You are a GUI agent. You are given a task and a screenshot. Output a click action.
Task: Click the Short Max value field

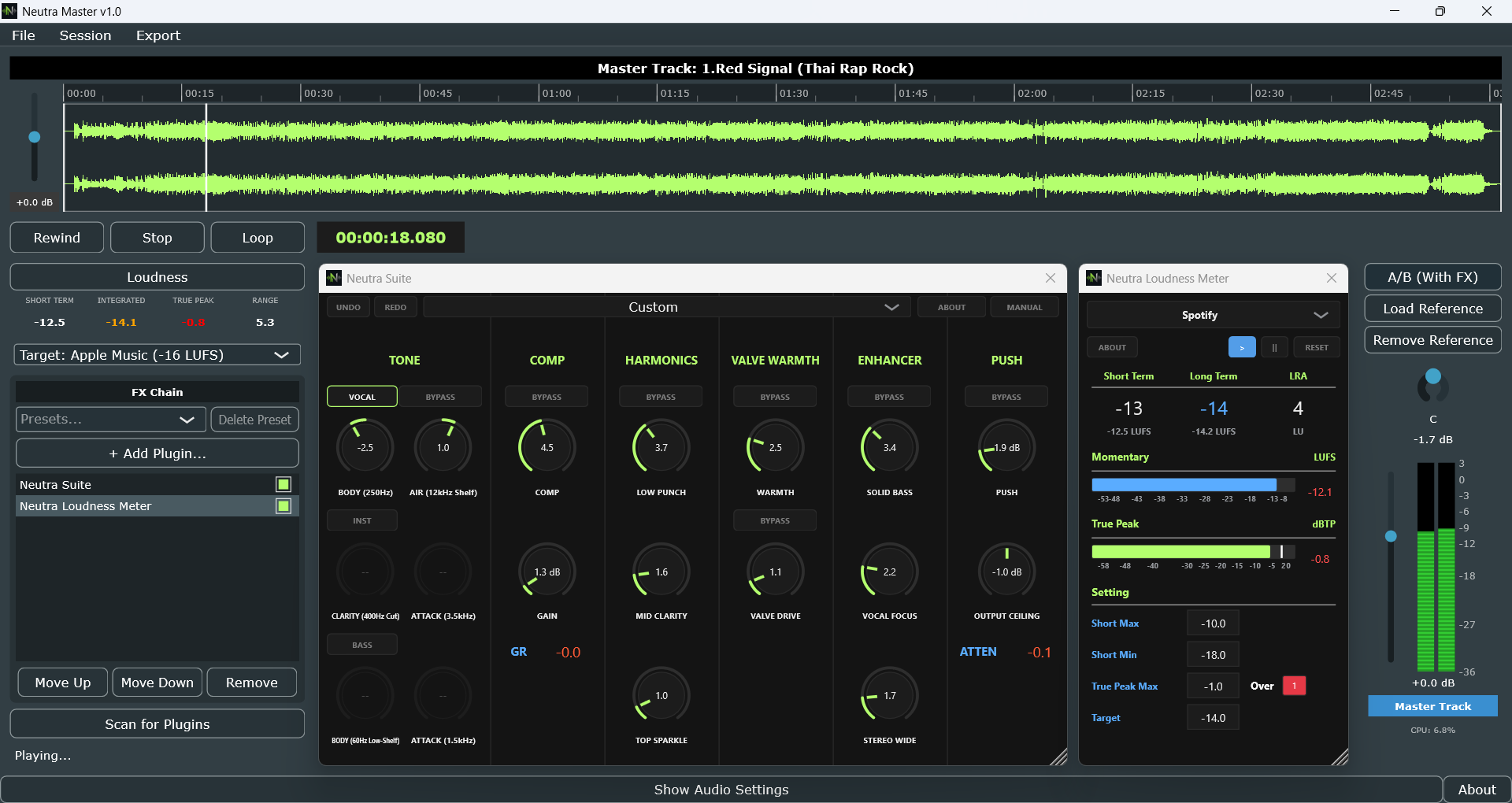[x=1213, y=624]
